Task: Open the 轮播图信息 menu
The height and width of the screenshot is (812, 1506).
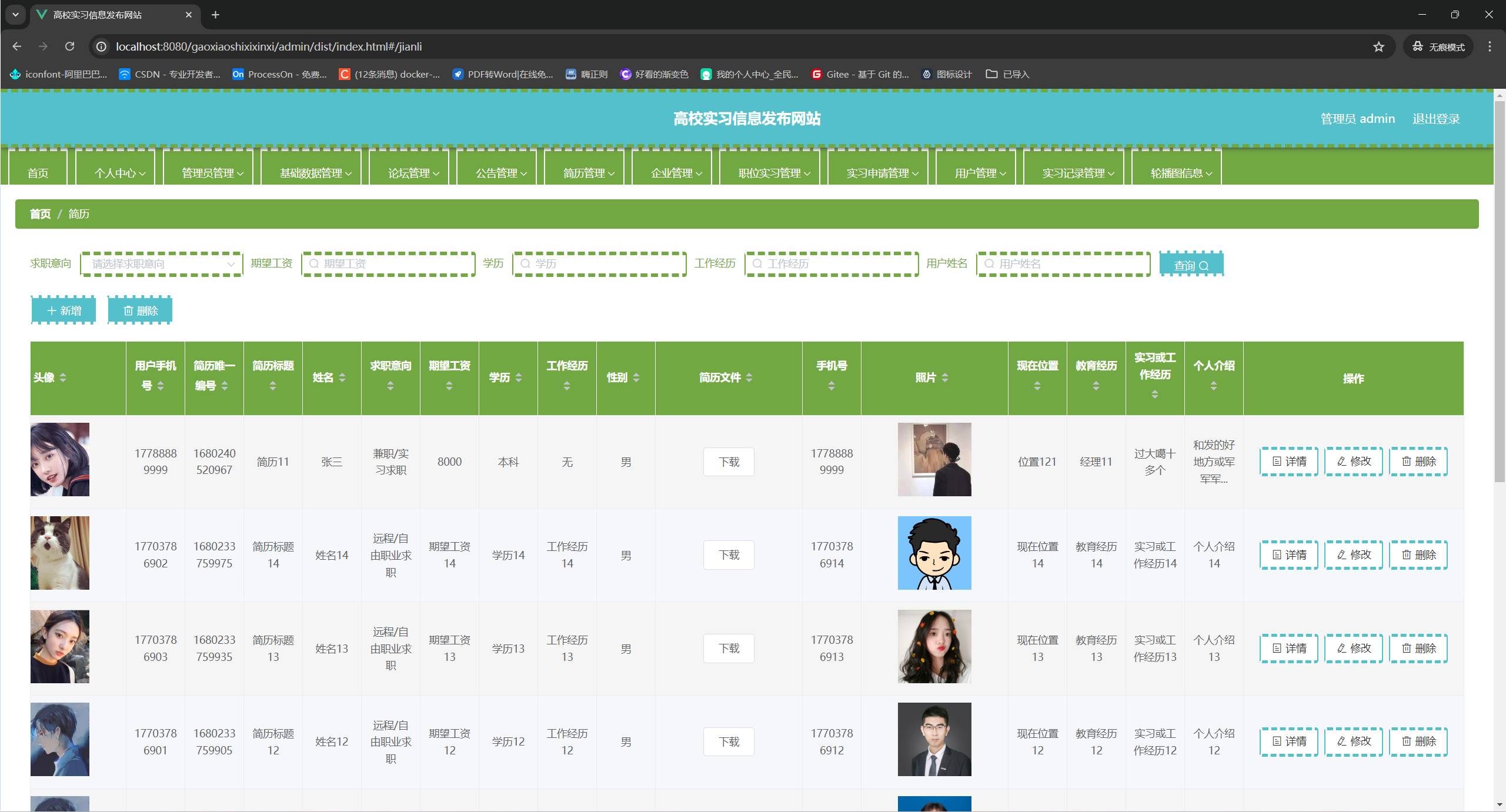Action: coord(1181,173)
